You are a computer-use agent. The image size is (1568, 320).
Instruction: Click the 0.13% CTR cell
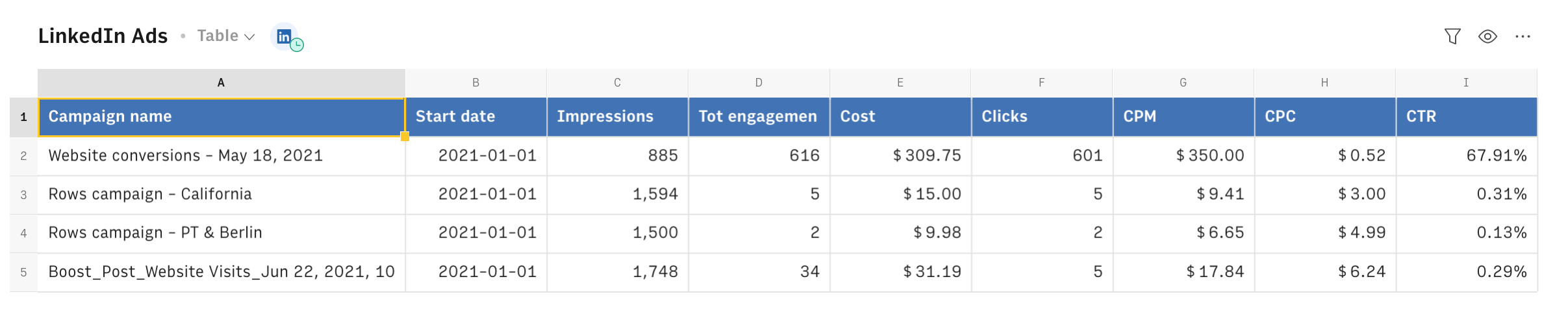[x=1467, y=233]
